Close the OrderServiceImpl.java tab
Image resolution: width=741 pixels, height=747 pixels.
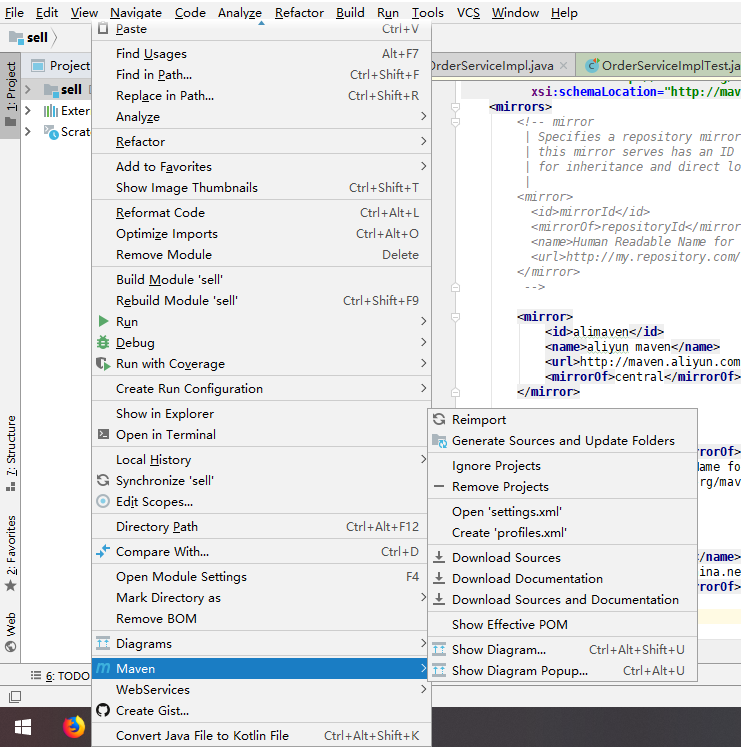564,66
